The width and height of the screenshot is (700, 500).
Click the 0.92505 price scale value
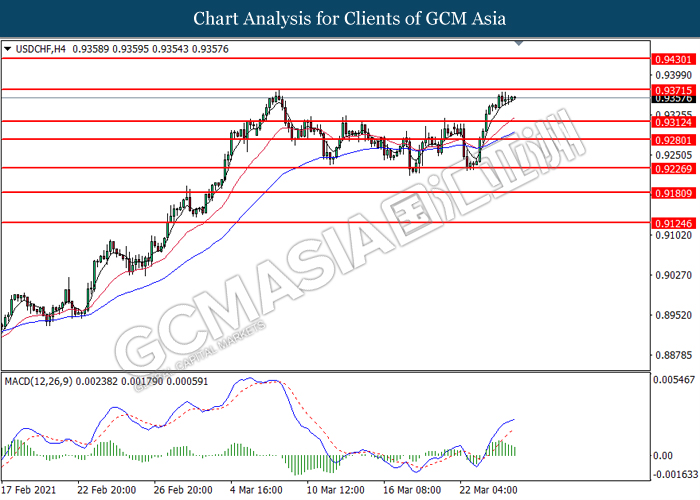click(673, 155)
